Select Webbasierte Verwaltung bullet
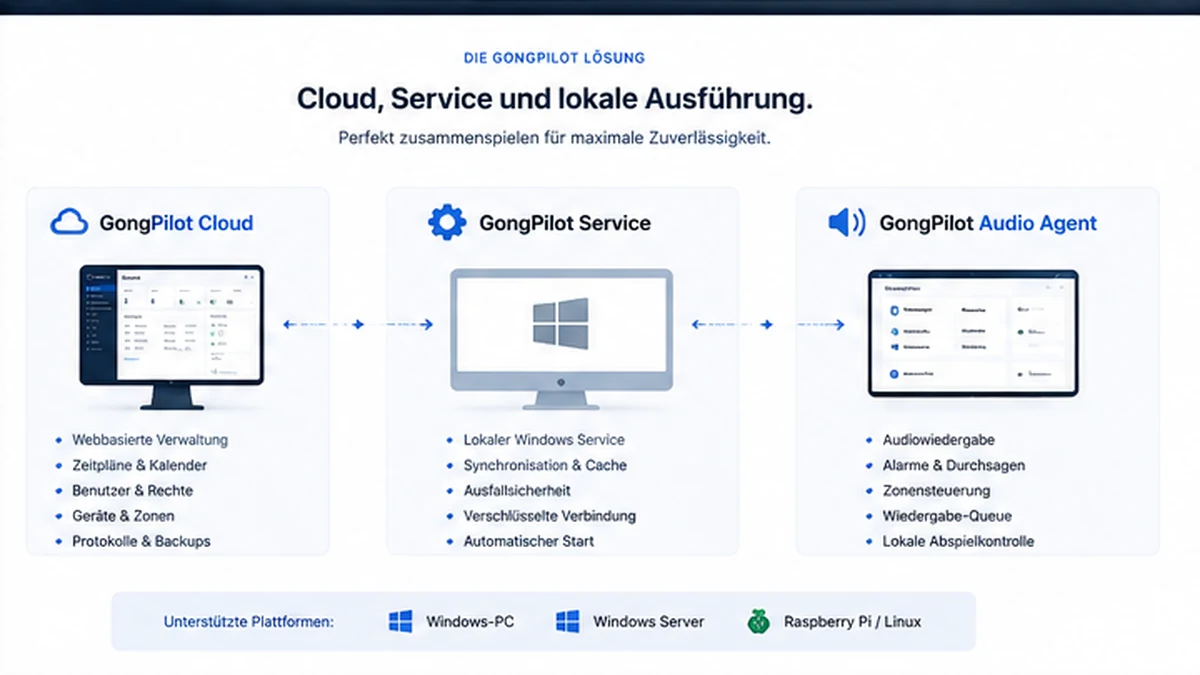Viewport: 1200px width, 675px height. (150, 440)
